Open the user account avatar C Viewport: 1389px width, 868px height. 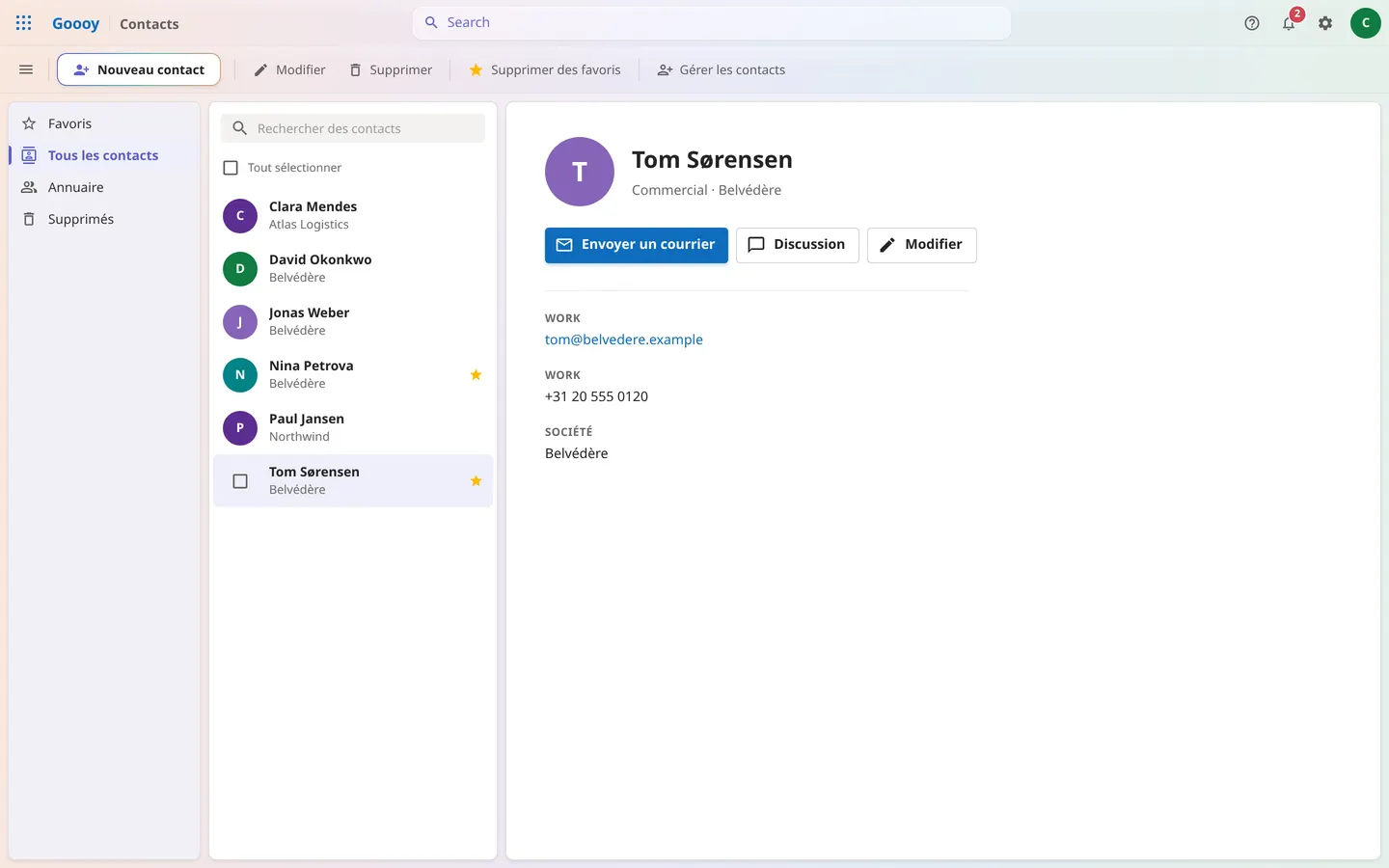point(1366,23)
